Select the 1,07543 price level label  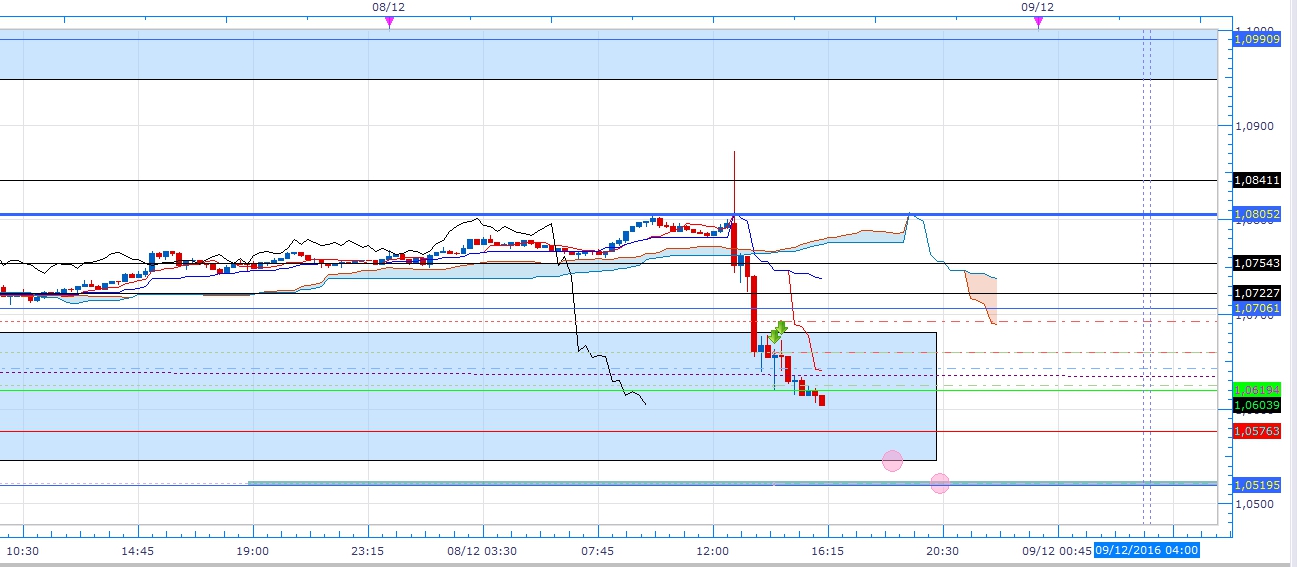[x=1257, y=263]
